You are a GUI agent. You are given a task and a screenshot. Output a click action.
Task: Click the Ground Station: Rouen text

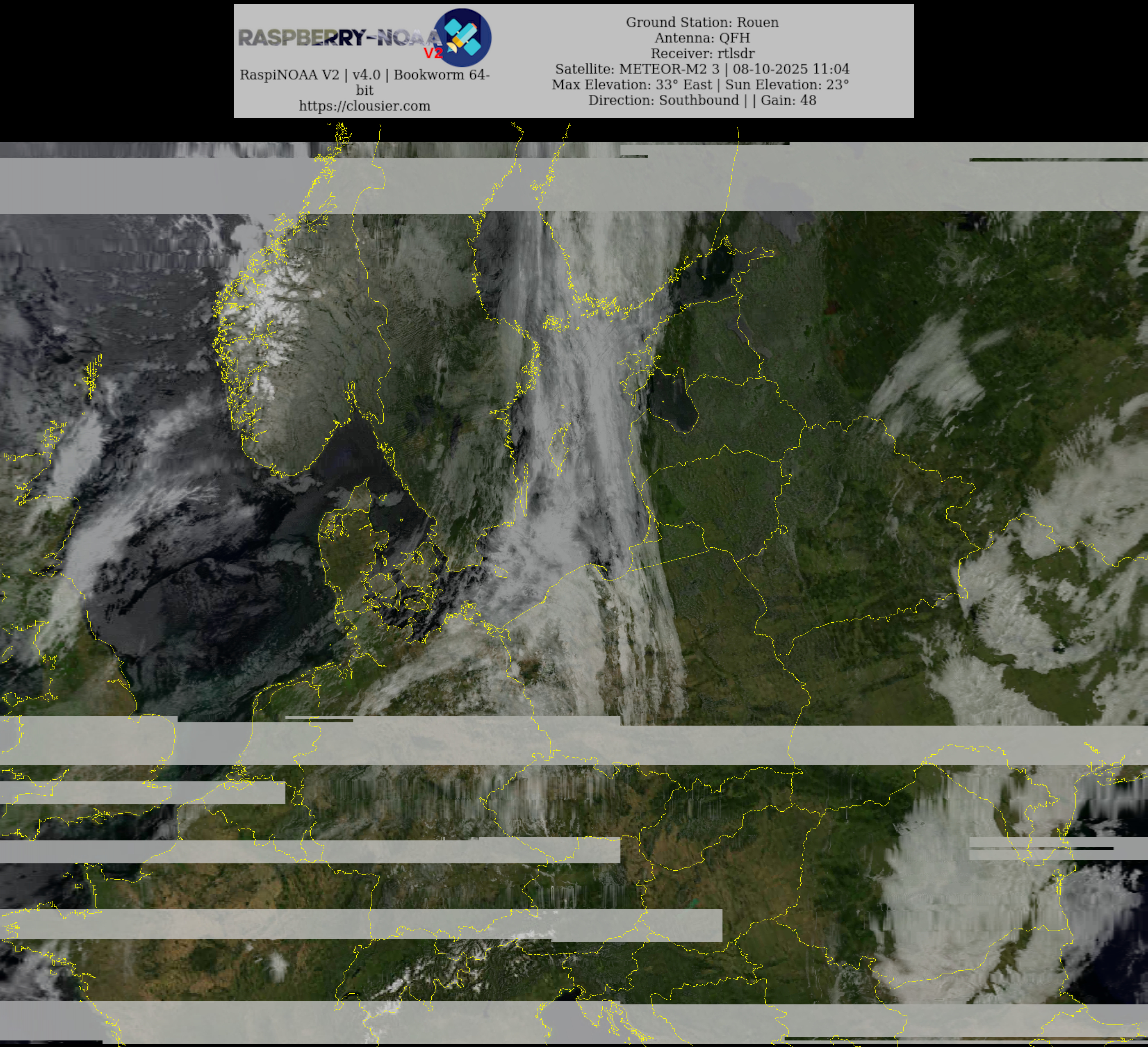pyautogui.click(x=702, y=22)
